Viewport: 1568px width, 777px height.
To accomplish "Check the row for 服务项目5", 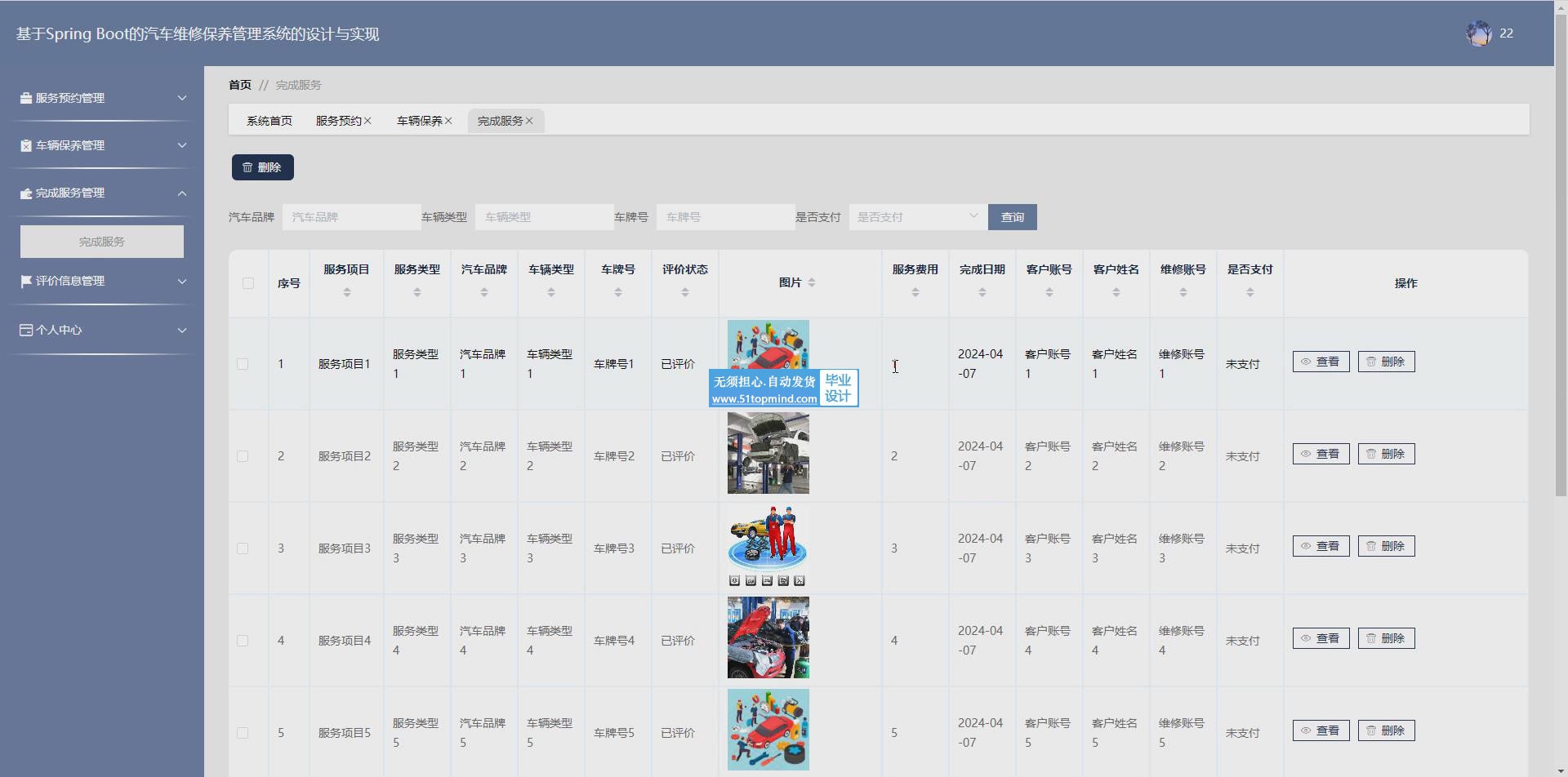I will (x=243, y=733).
